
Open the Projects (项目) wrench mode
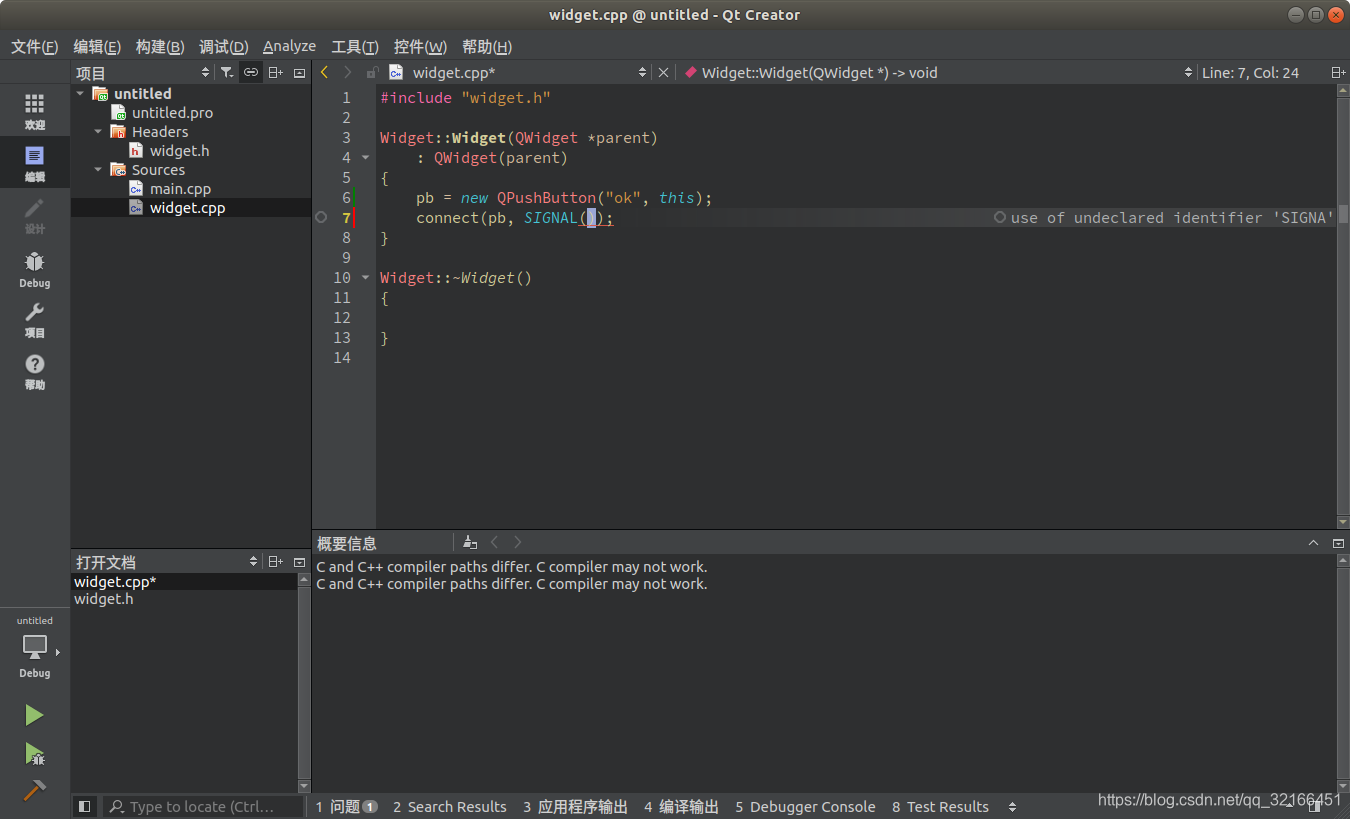click(x=35, y=320)
